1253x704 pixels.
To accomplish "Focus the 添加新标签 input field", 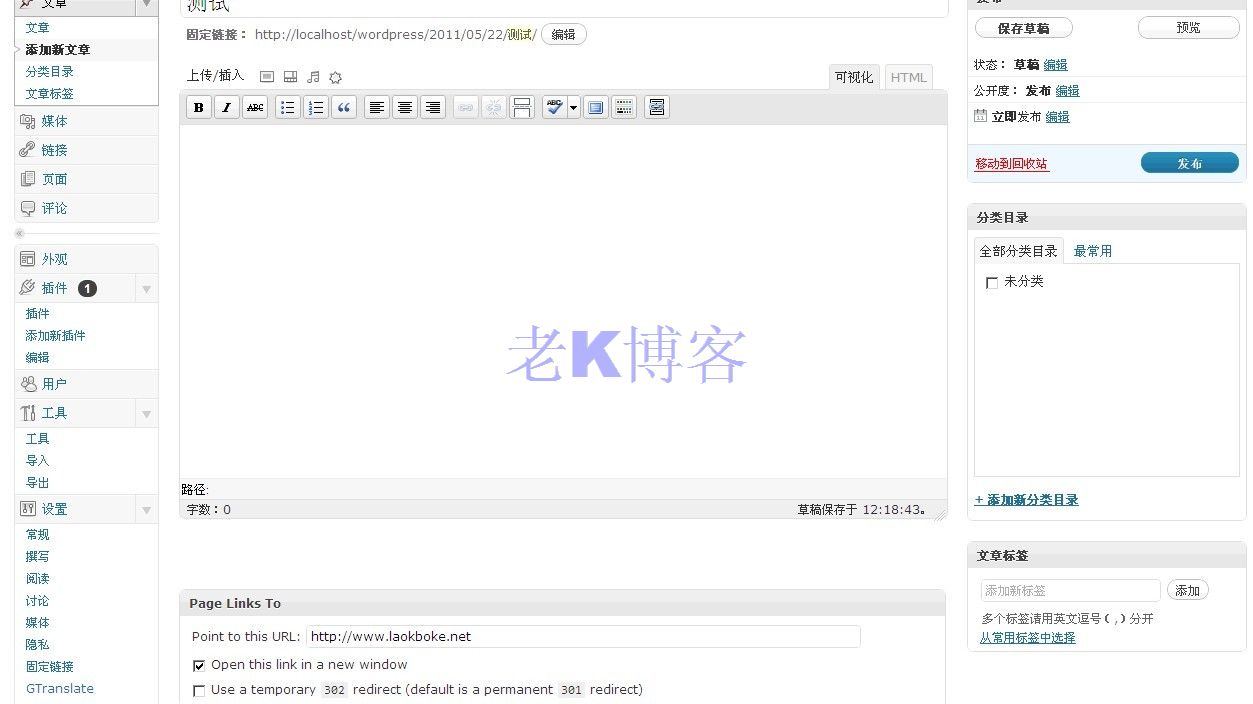I will pos(1070,591).
